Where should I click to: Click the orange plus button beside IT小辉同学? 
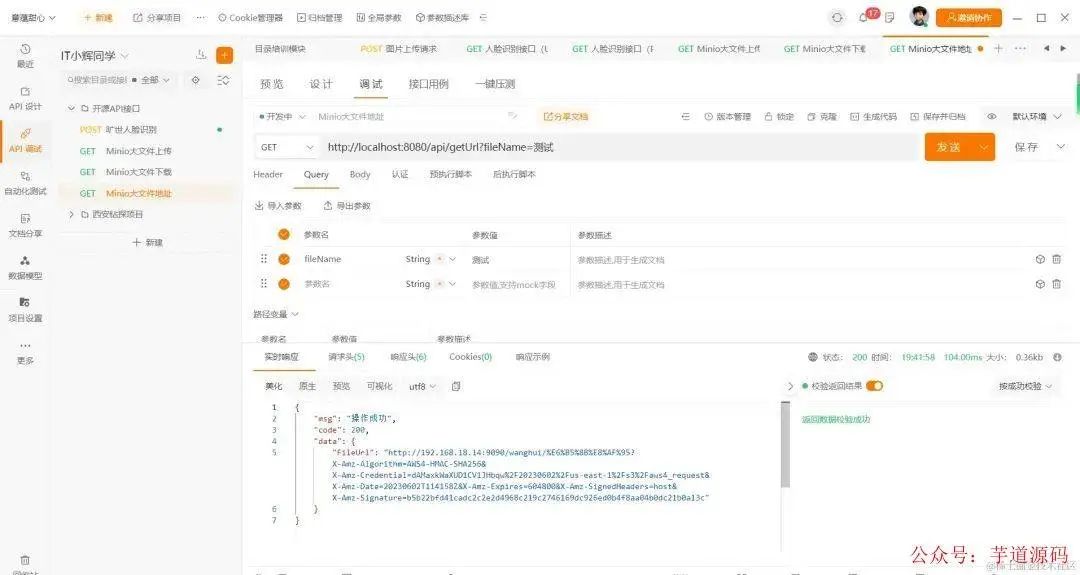click(x=225, y=55)
